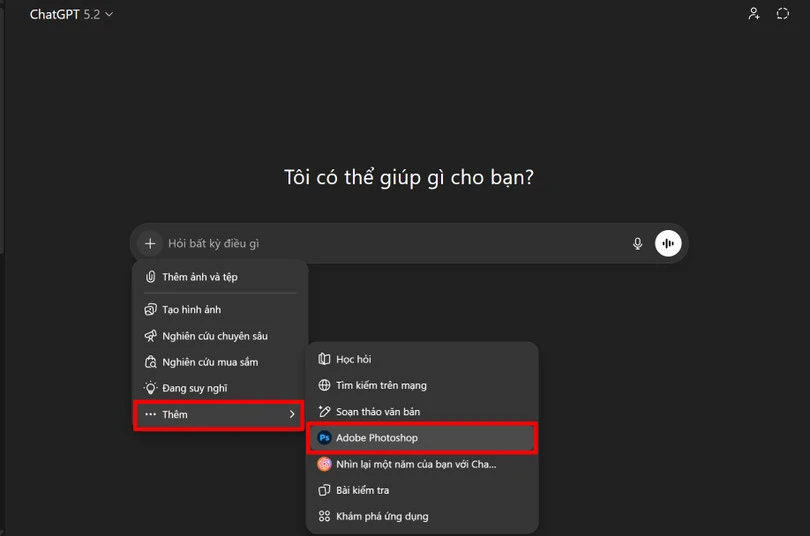
Task: Select Bài kiểm tra from submenu
Action: tap(362, 490)
